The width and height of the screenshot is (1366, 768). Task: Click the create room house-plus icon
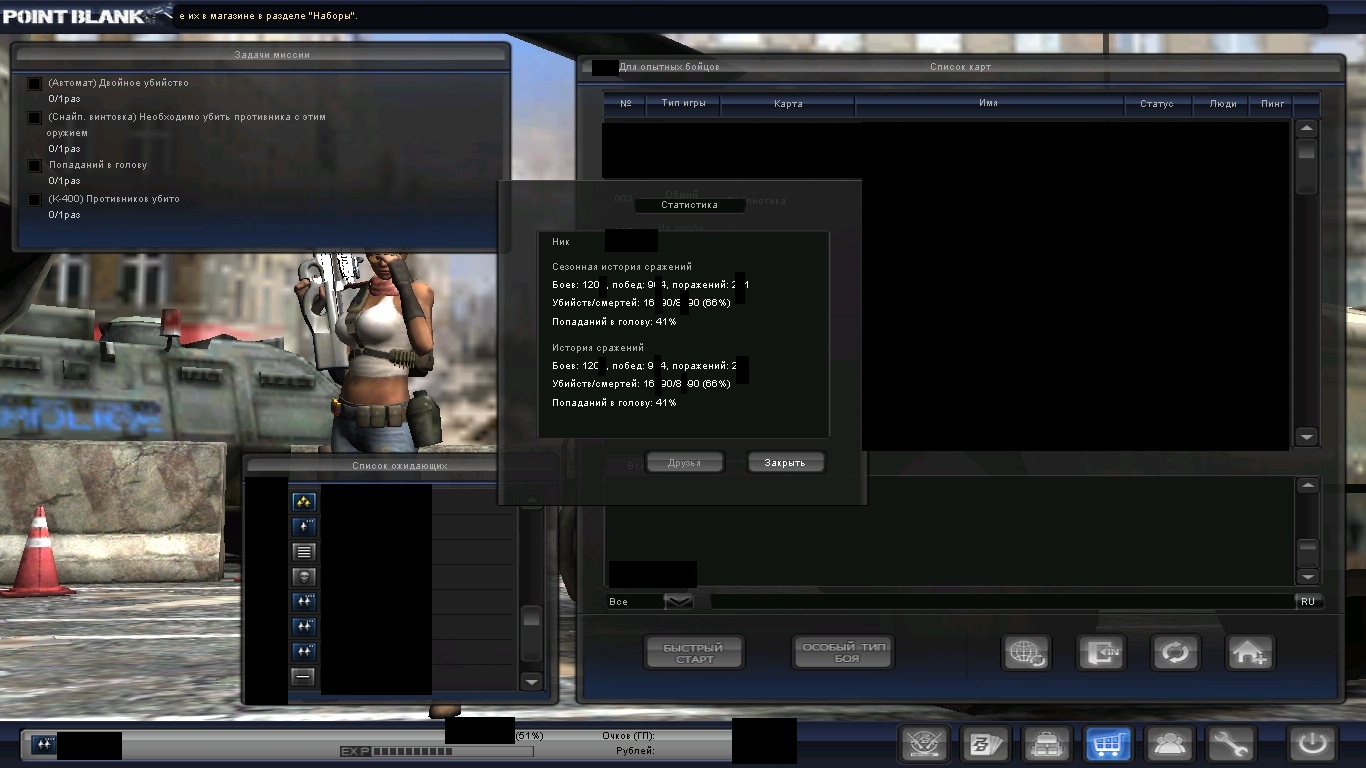pyautogui.click(x=1250, y=653)
